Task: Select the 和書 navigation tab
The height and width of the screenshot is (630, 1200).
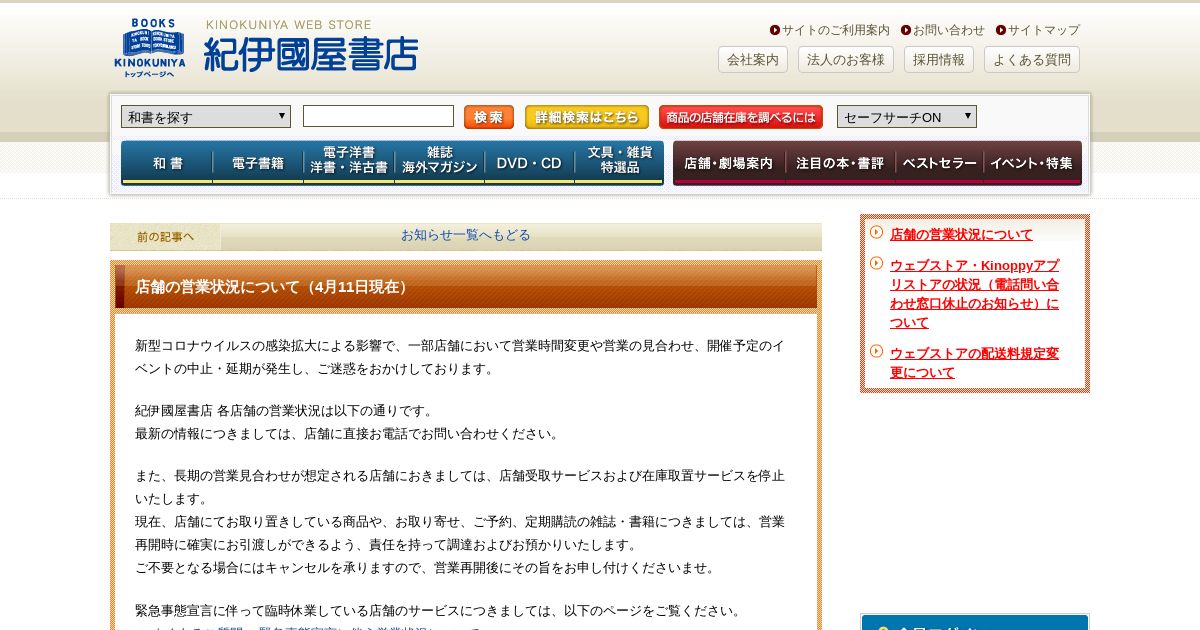Action: click(167, 163)
